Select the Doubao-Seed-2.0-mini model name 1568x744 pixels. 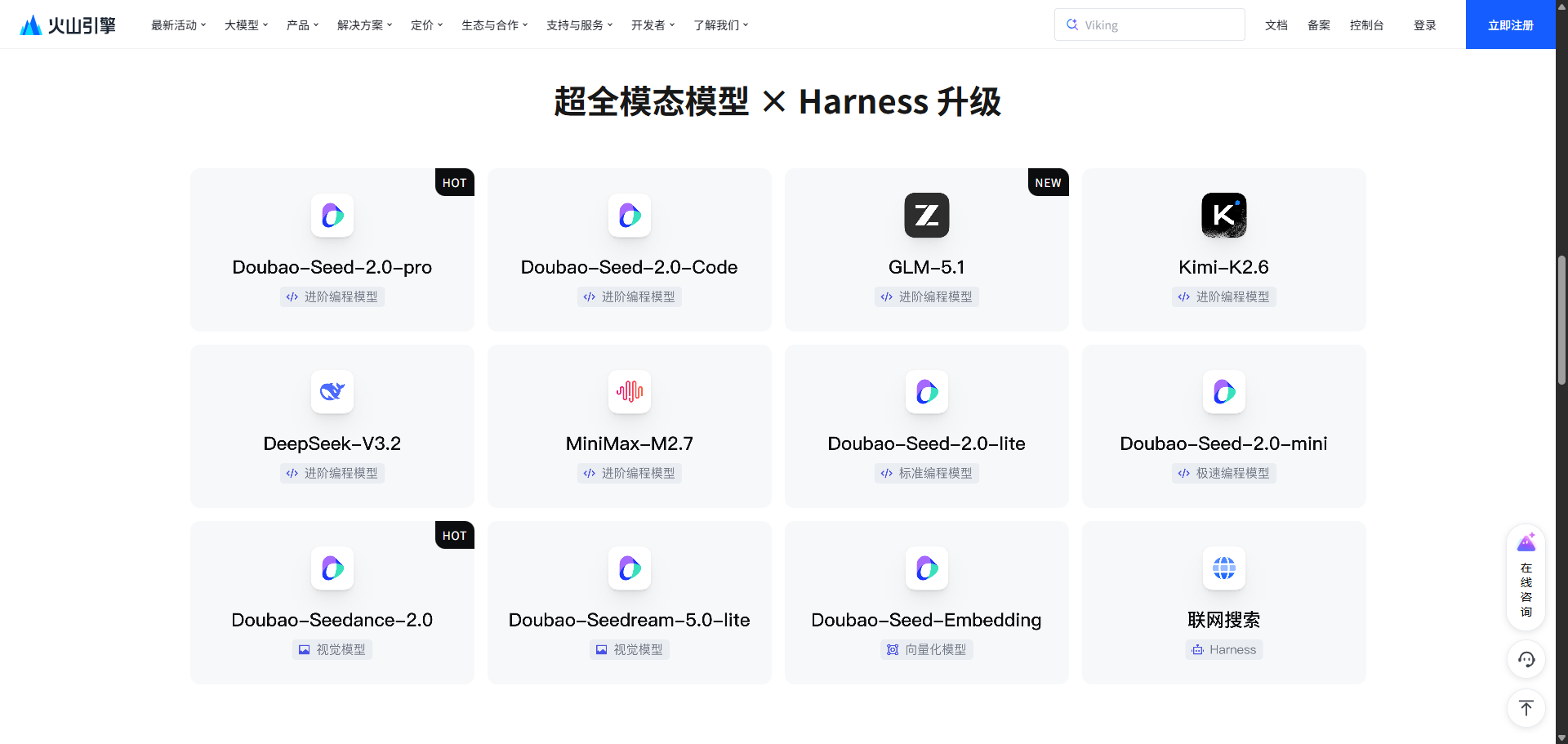click(1224, 443)
